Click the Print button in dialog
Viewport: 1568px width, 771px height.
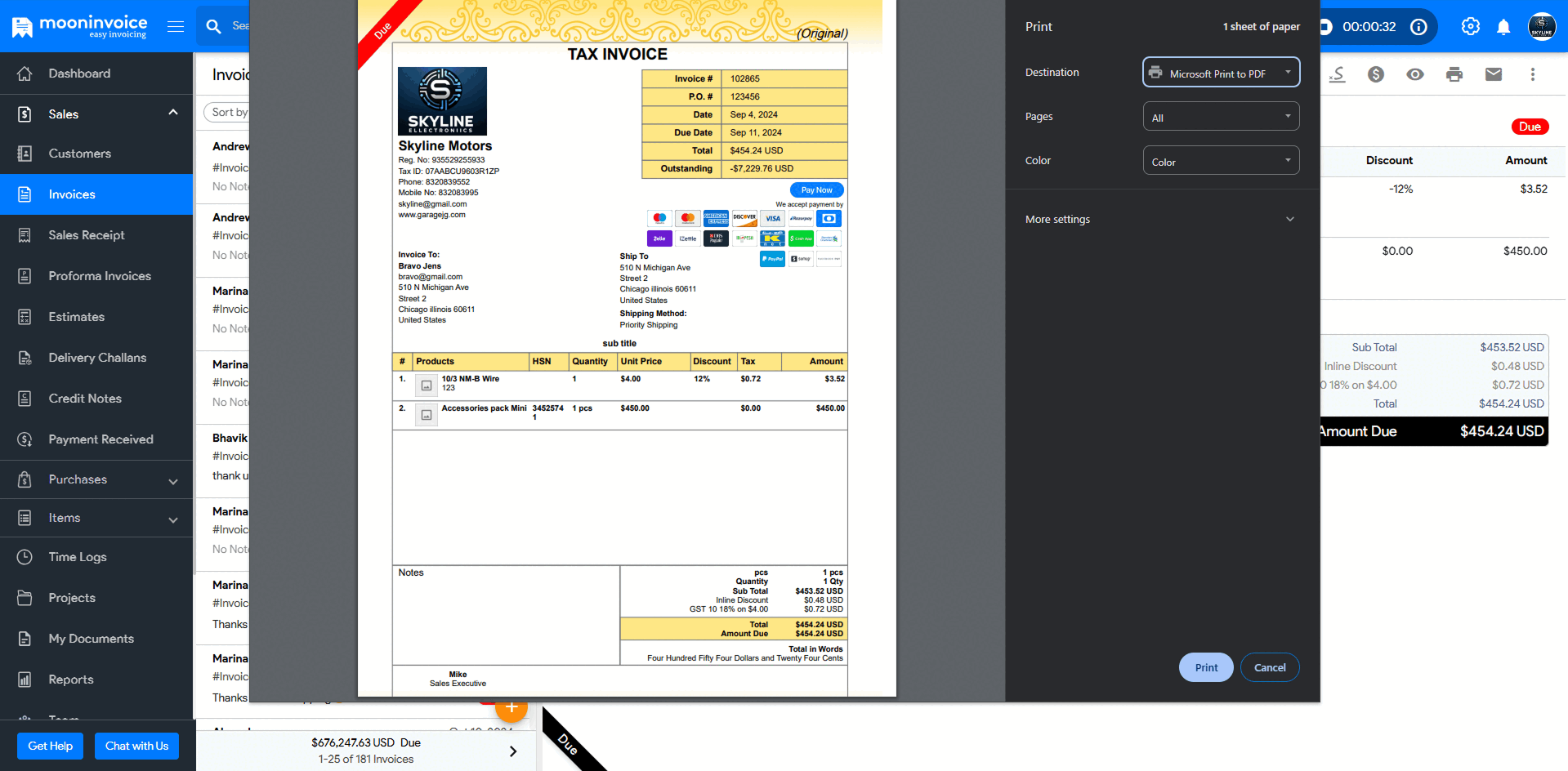coord(1206,667)
